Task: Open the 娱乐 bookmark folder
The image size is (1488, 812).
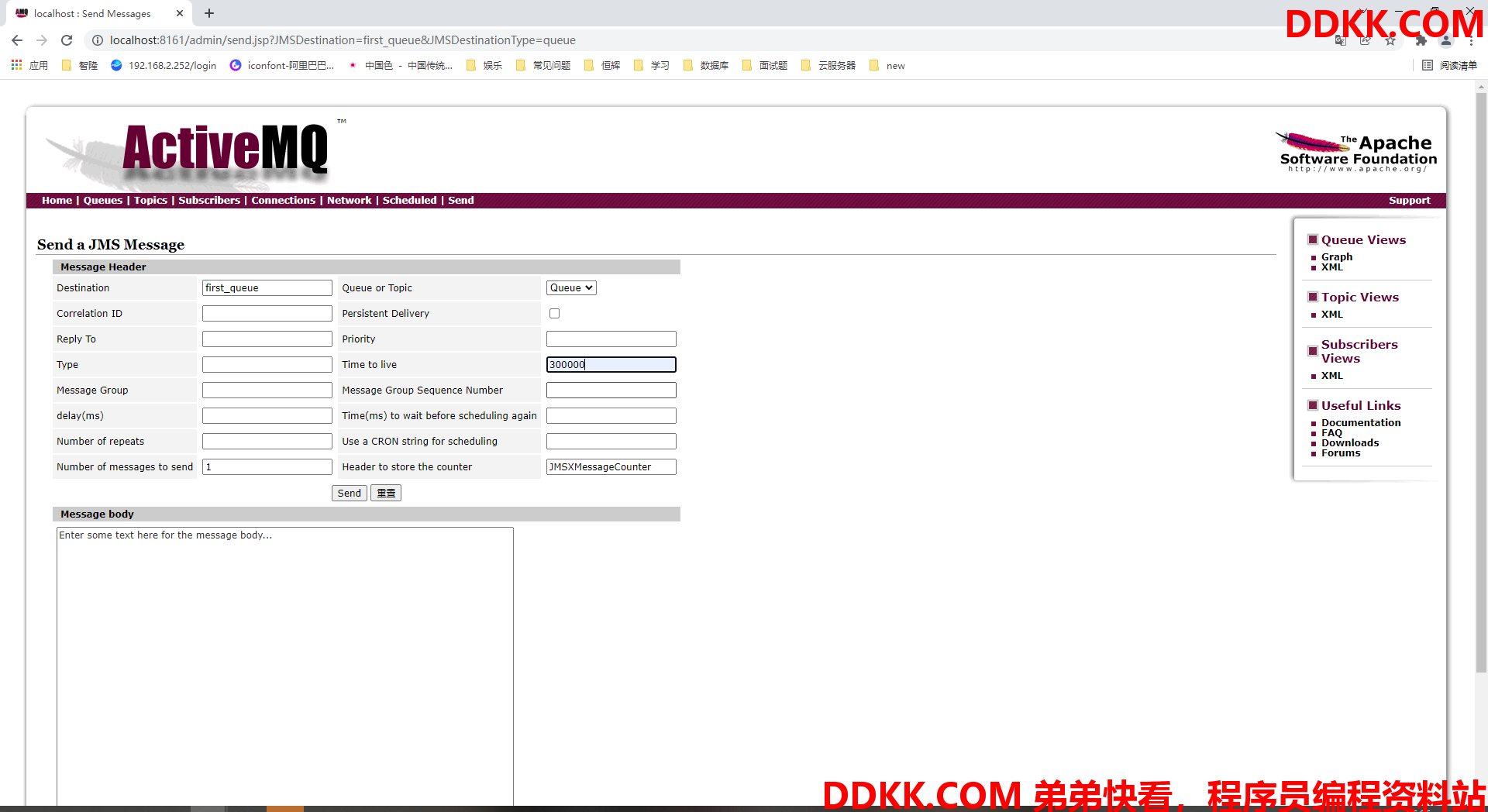Action: point(484,65)
